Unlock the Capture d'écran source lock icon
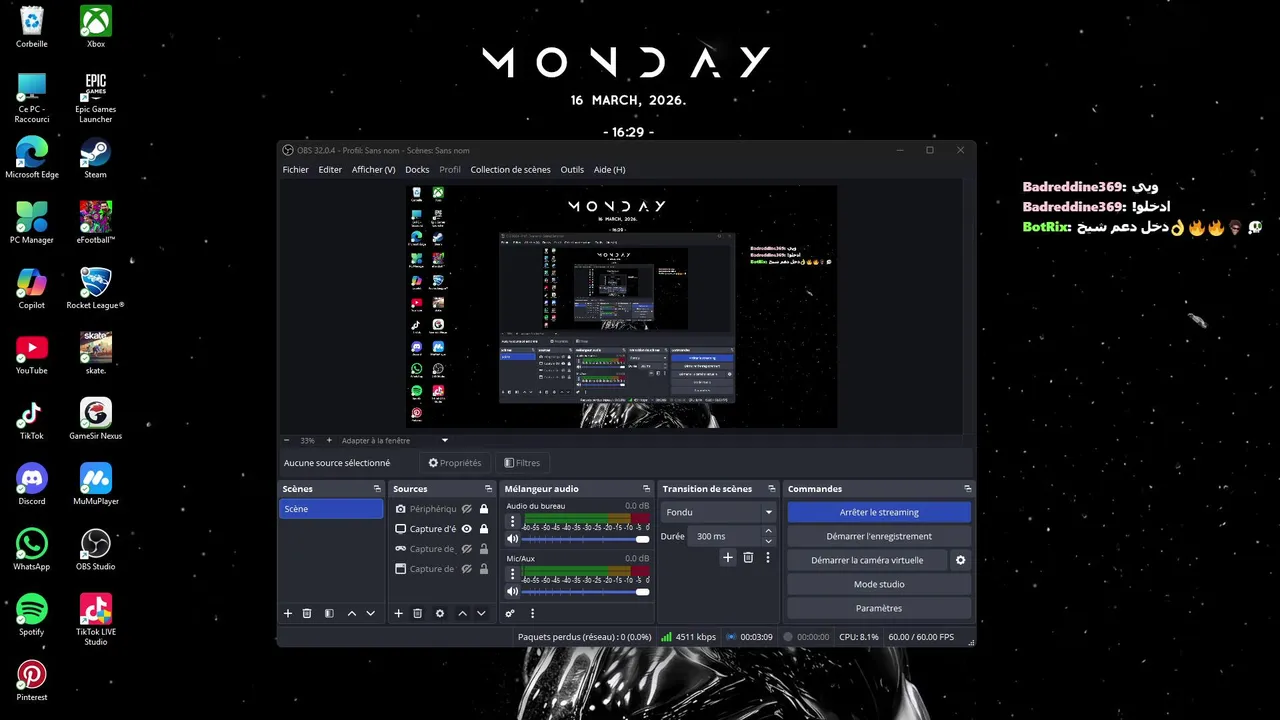The image size is (1280, 720). [x=484, y=529]
